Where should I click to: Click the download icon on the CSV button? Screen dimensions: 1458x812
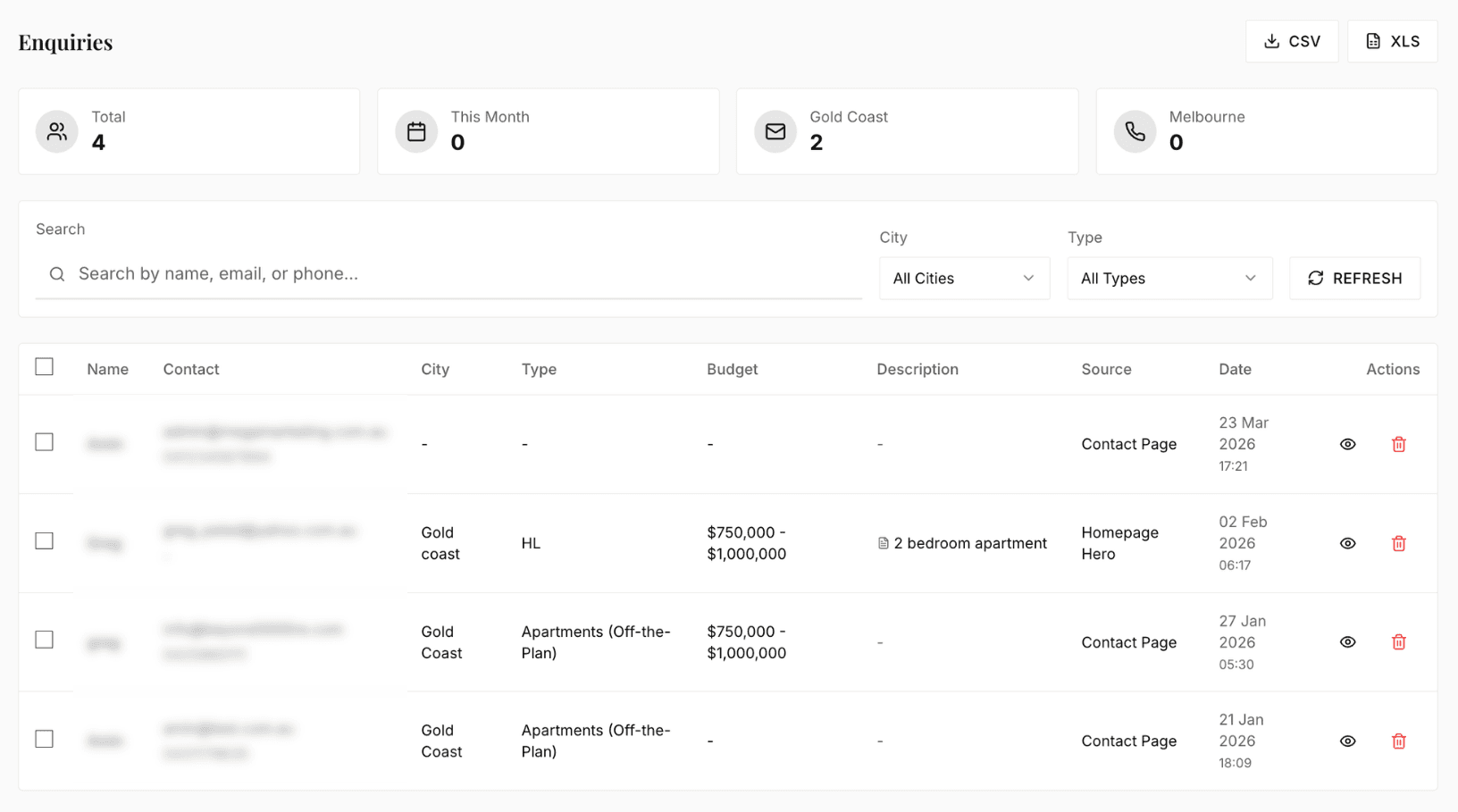pos(1271,41)
